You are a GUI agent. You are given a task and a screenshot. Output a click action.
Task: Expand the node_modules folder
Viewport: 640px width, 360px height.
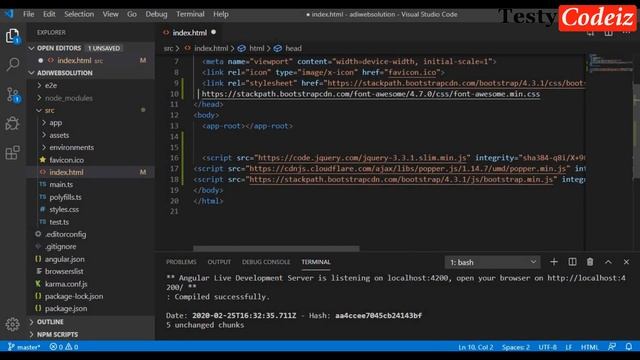69,98
